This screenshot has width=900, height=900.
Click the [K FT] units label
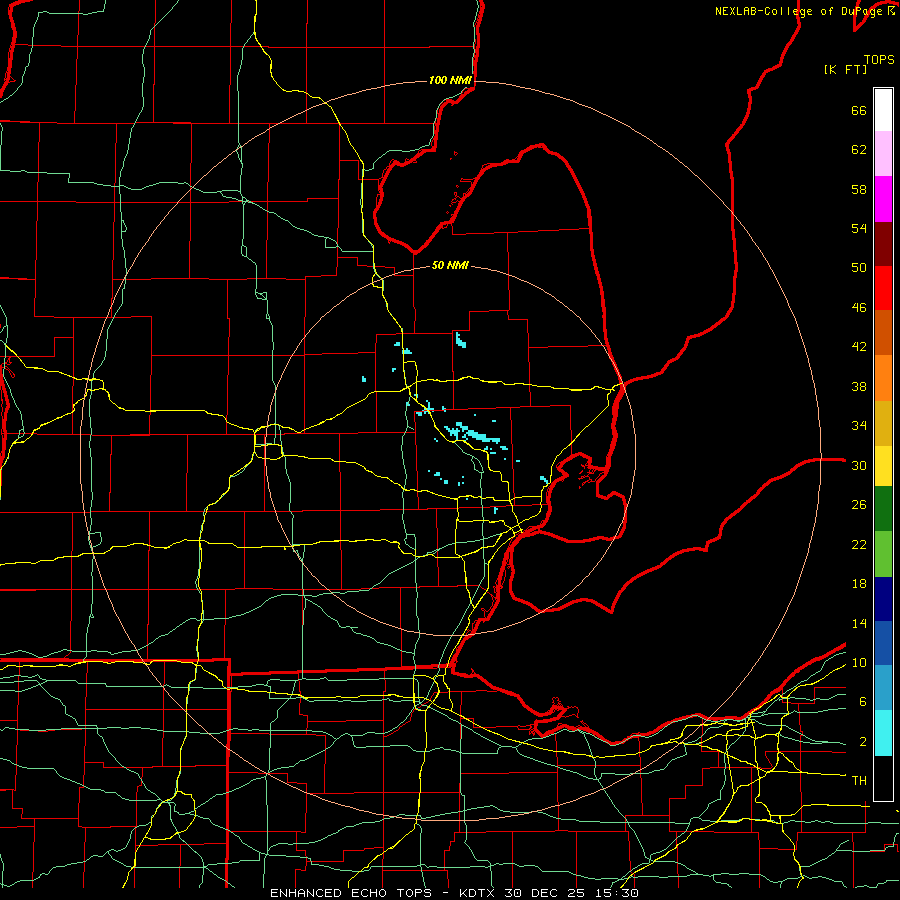(x=845, y=70)
